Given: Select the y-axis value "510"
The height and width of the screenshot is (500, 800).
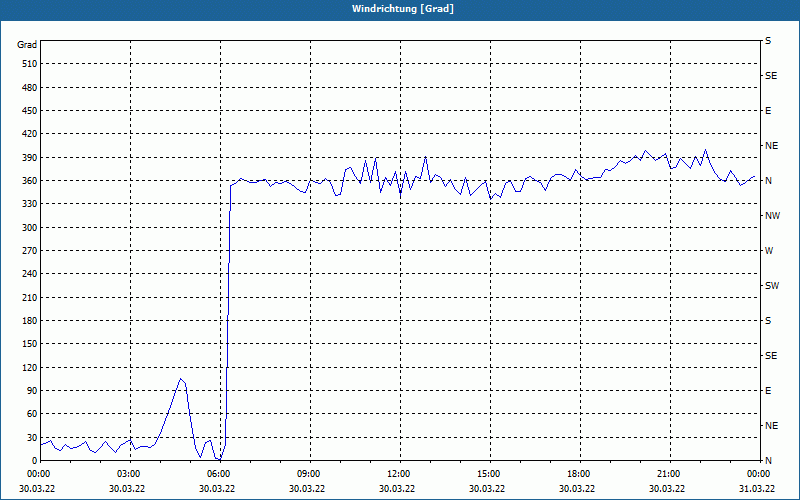Looking at the screenshot, I should coord(30,64).
